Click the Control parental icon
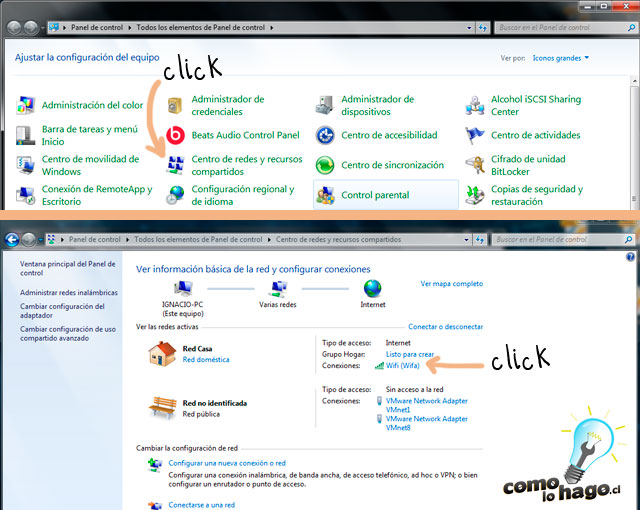The image size is (640, 510). (x=325, y=195)
